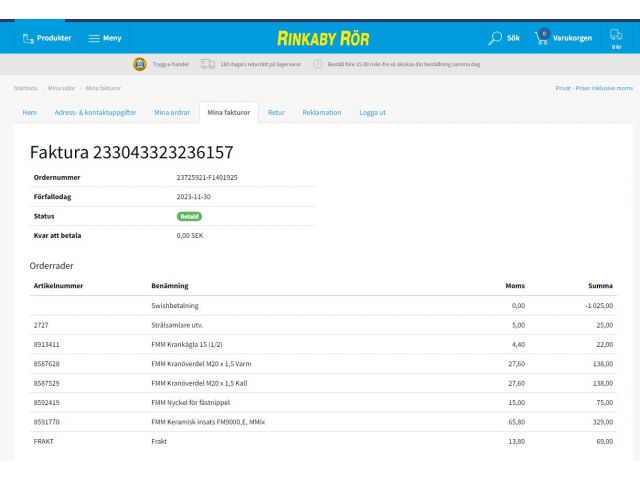Open the Retur tab

tap(276, 112)
